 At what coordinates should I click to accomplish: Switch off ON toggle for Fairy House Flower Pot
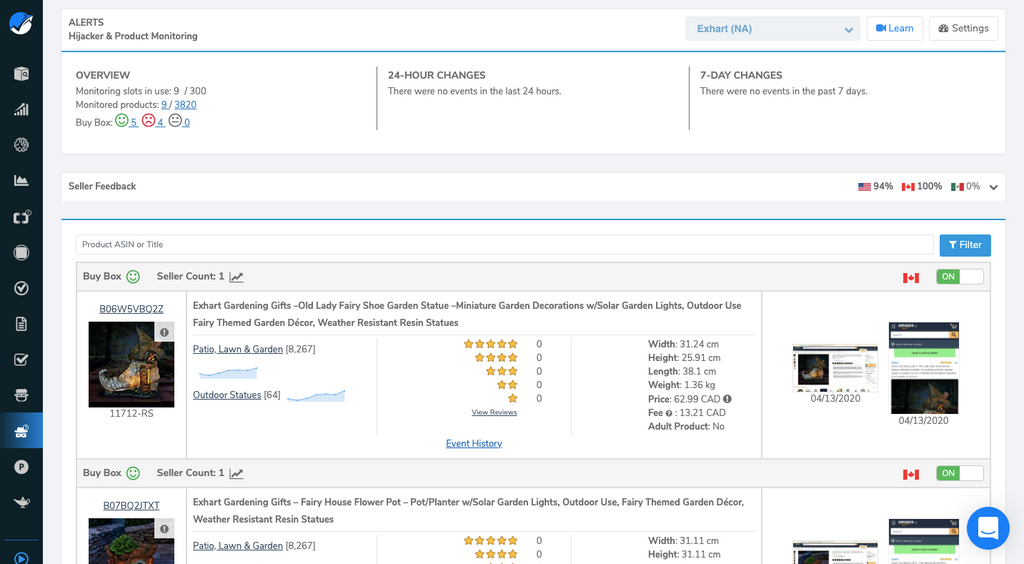point(959,473)
